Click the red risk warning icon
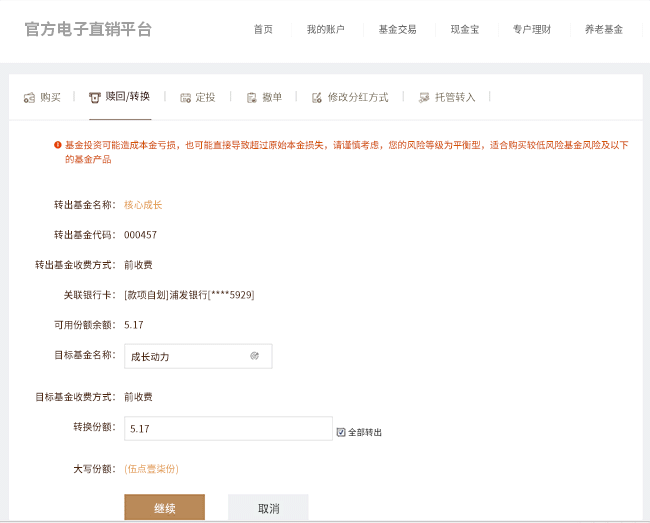650x523 pixels. click(58, 145)
